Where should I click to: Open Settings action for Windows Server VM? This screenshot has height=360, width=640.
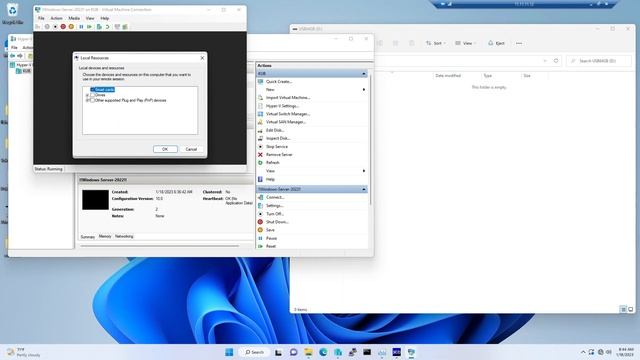click(274, 206)
